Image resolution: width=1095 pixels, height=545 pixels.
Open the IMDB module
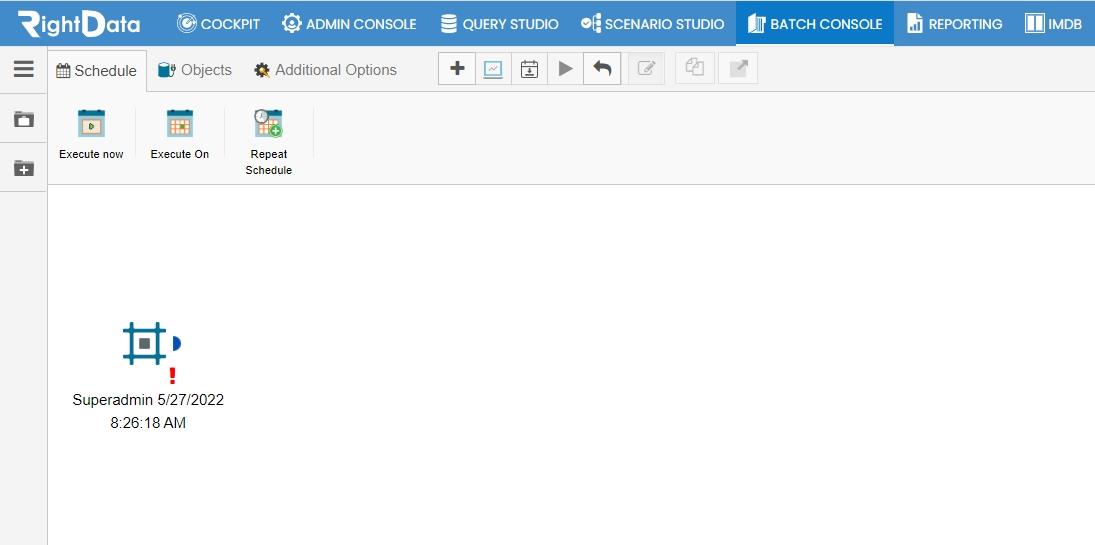pos(1053,24)
